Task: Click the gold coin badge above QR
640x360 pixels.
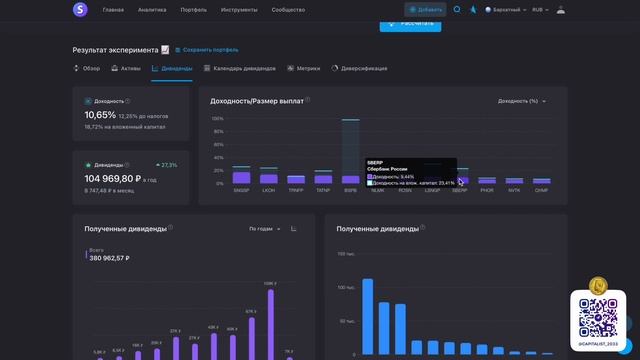Action: tap(598, 285)
